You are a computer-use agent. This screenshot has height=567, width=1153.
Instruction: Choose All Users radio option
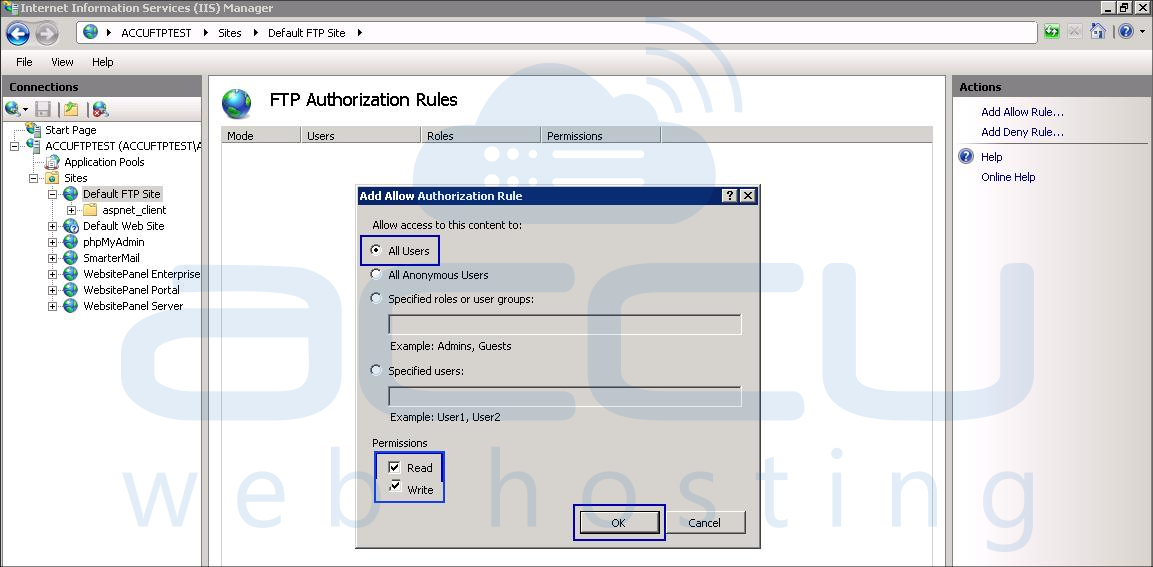(x=376, y=251)
